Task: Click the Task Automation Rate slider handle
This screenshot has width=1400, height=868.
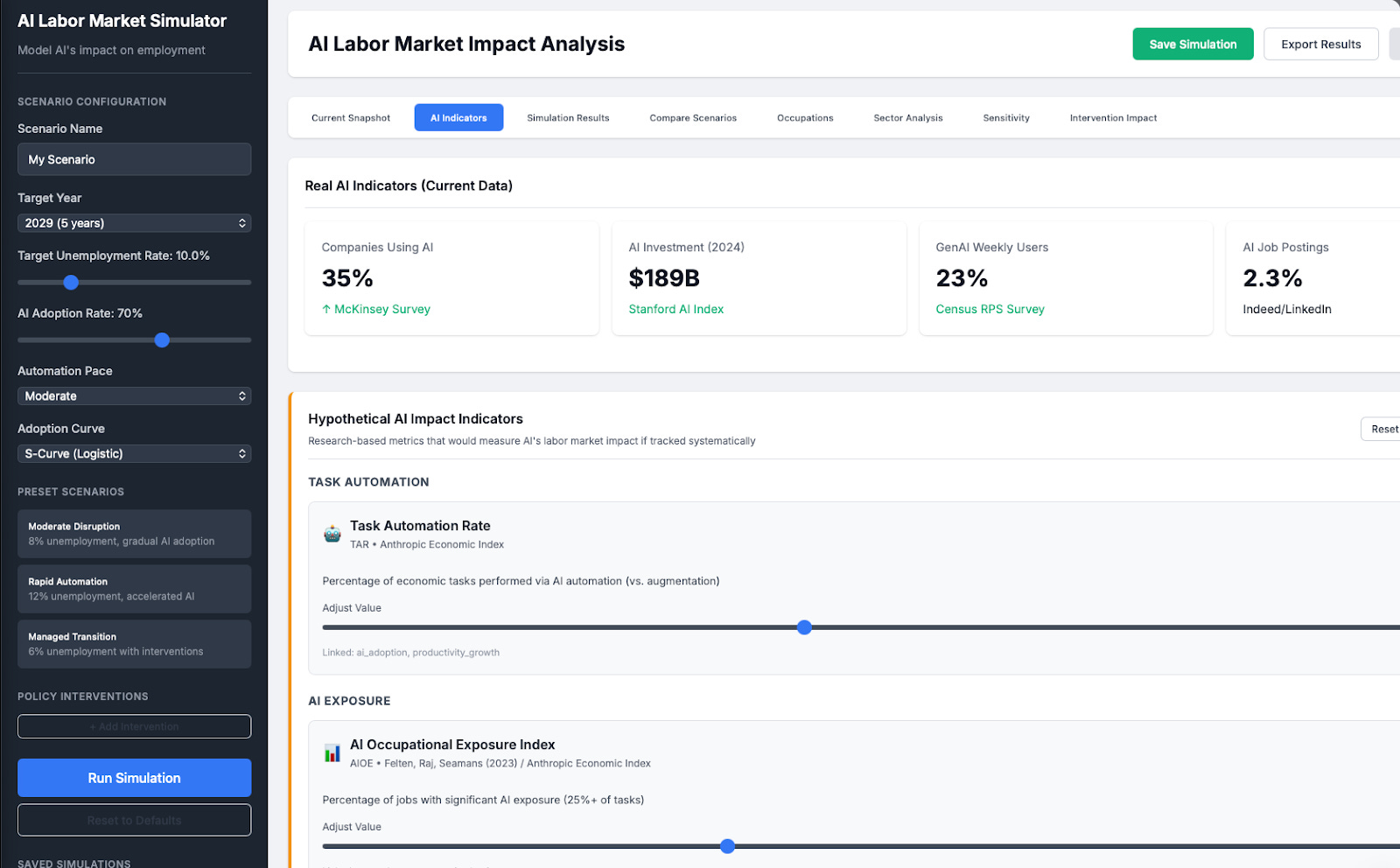Action: pos(804,627)
